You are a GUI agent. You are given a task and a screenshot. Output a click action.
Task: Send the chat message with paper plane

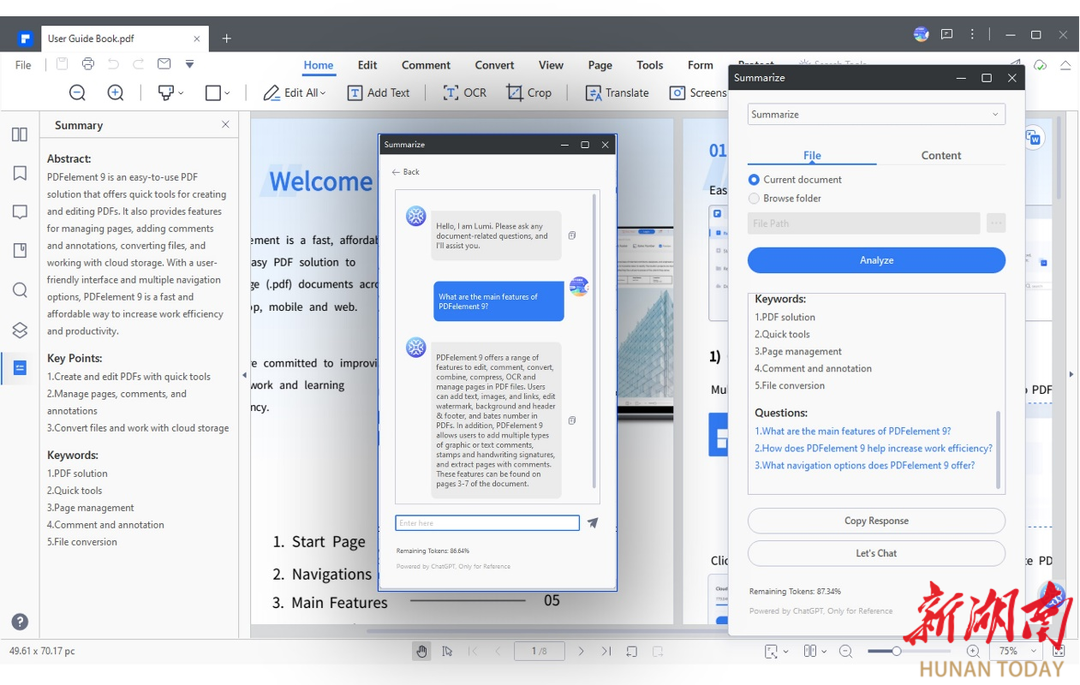click(x=592, y=523)
